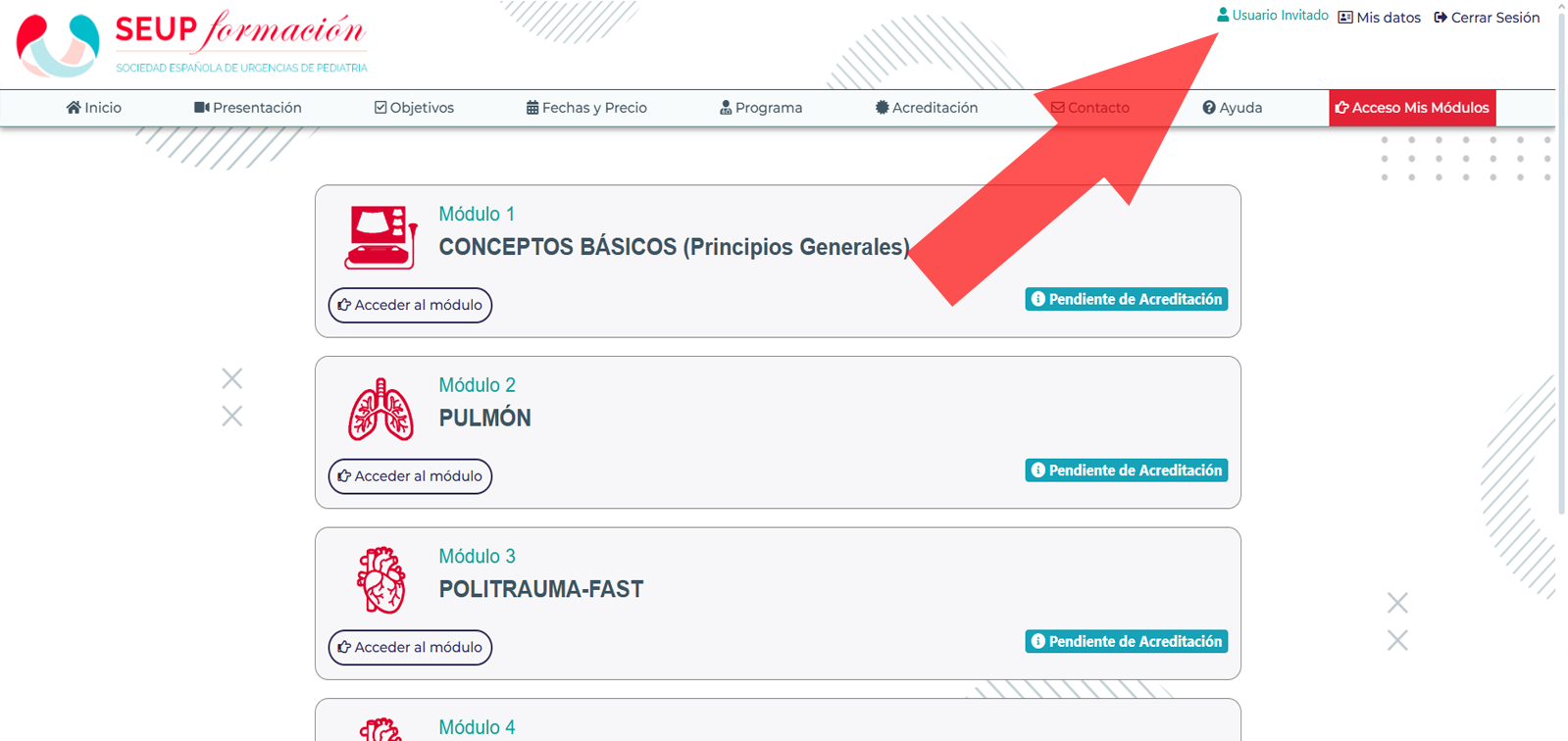This screenshot has width=1568, height=741.
Task: Open the Inicio home menu item
Action: point(94,108)
